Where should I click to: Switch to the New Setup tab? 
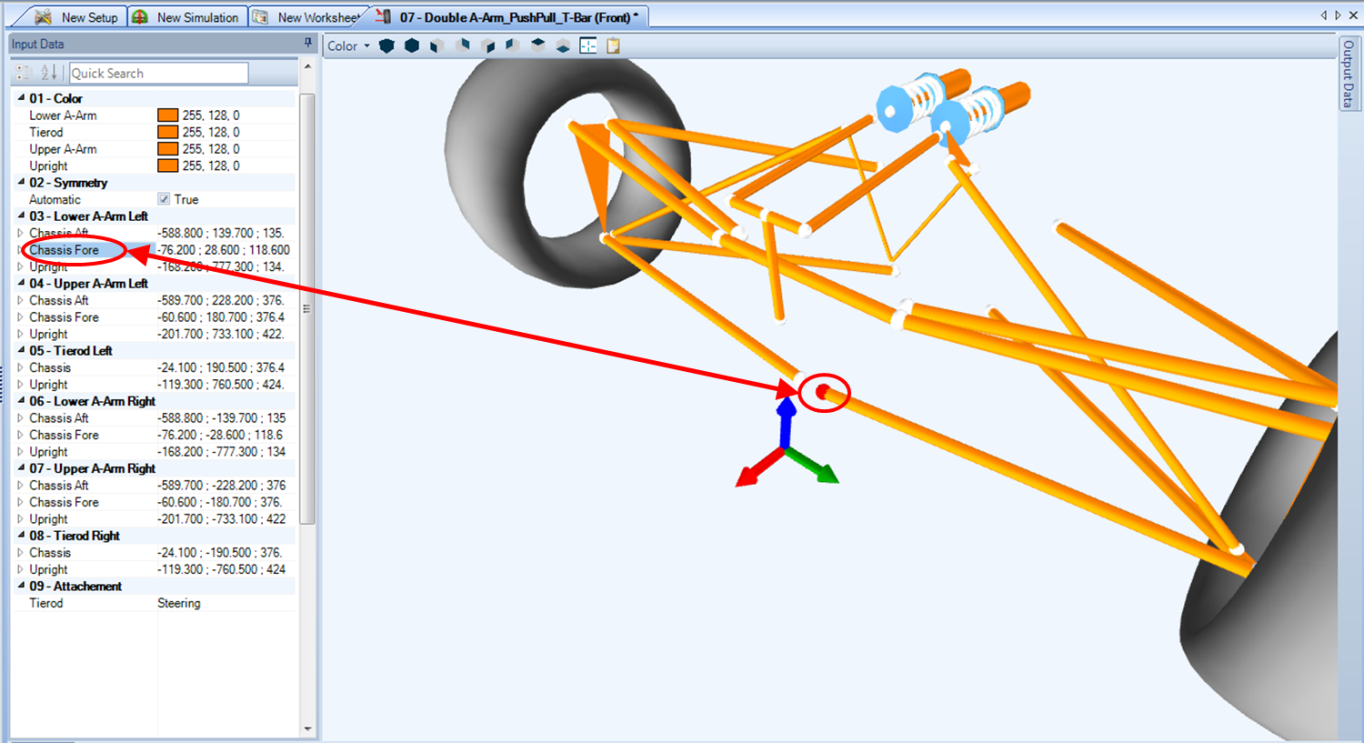(x=76, y=17)
